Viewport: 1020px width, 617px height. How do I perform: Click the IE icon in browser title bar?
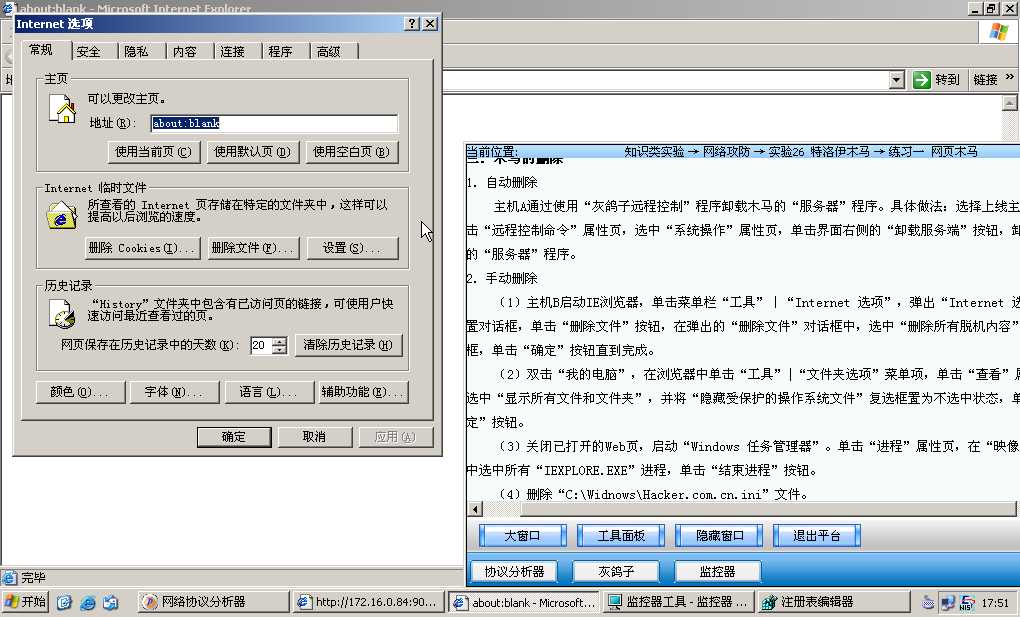(8, 7)
